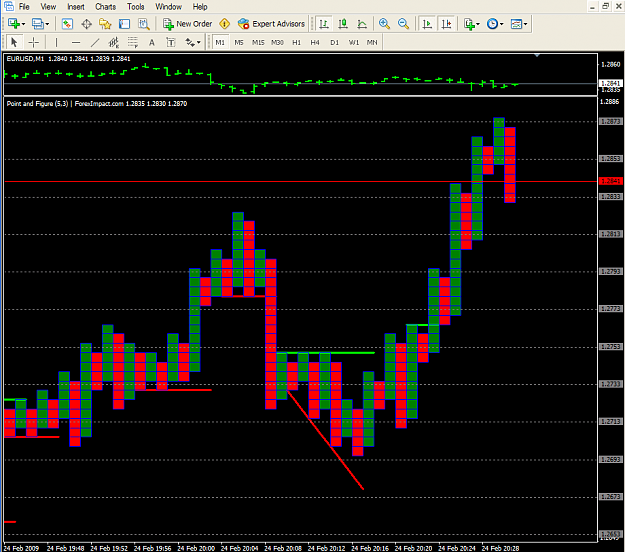The width and height of the screenshot is (625, 552).
Task: Click the 1.2793 level label on price axis
Action: coord(611,271)
